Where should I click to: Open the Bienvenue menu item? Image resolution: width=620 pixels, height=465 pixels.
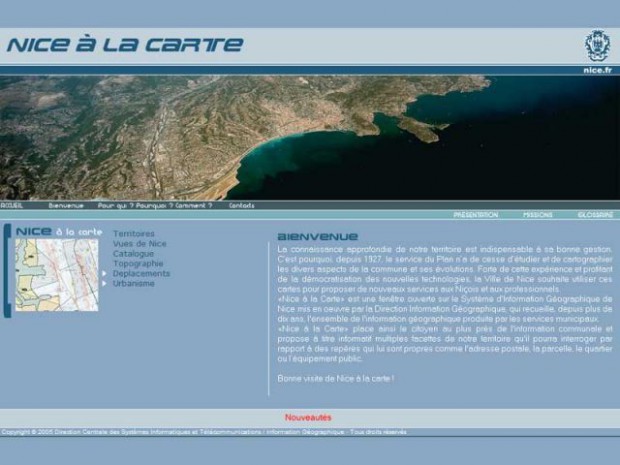click(x=66, y=205)
